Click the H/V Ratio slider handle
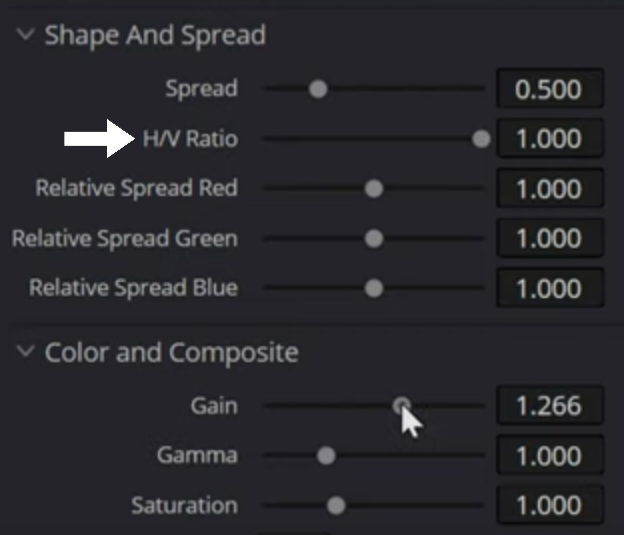 (481, 139)
